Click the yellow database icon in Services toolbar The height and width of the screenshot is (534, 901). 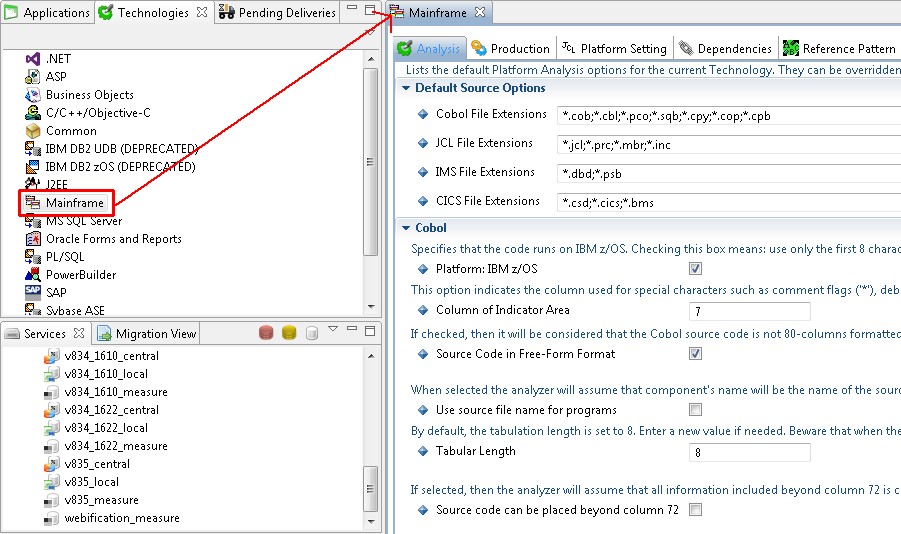coord(289,333)
